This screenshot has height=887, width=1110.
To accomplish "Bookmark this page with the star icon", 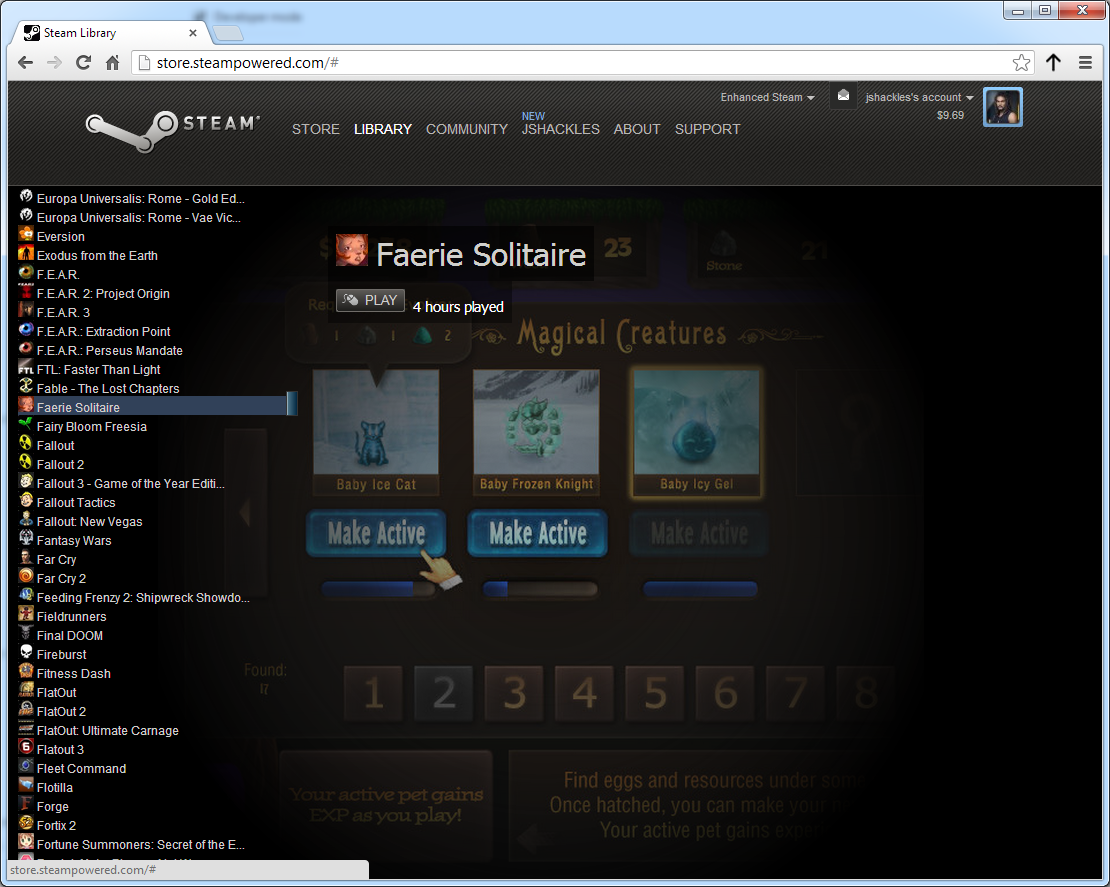I will 1021,63.
